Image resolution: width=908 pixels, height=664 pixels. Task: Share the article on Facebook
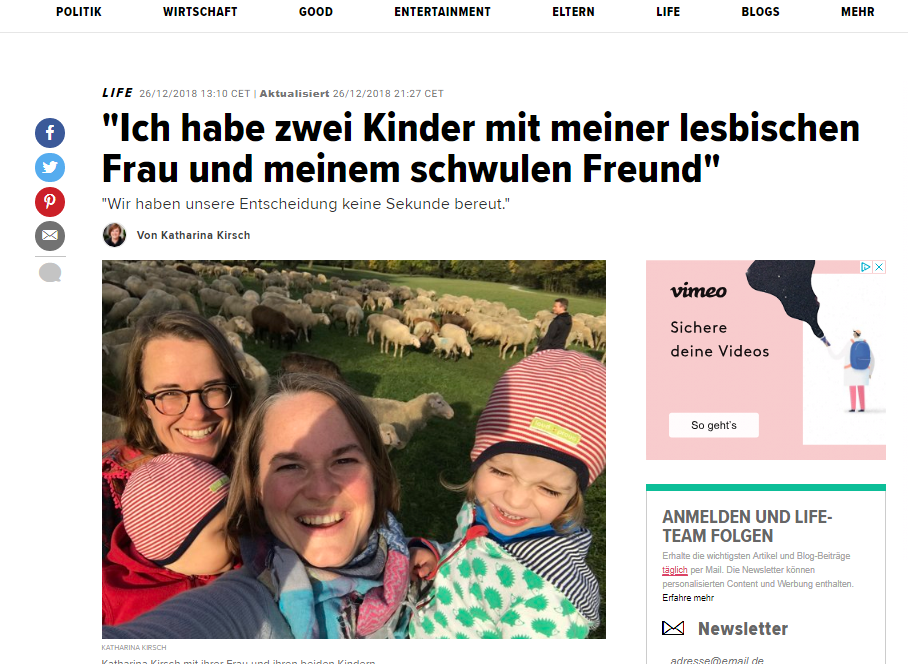pyautogui.click(x=50, y=133)
